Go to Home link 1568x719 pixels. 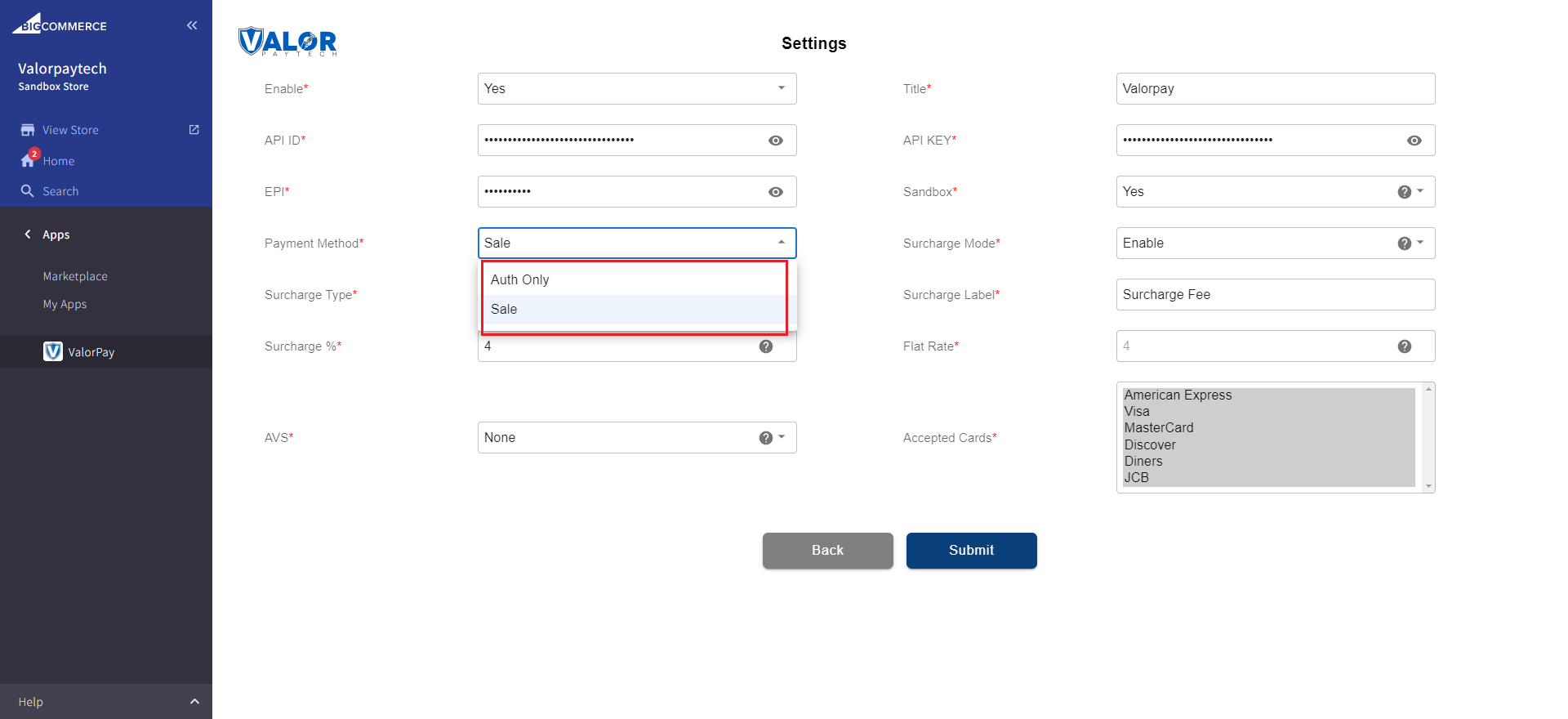[x=59, y=161]
